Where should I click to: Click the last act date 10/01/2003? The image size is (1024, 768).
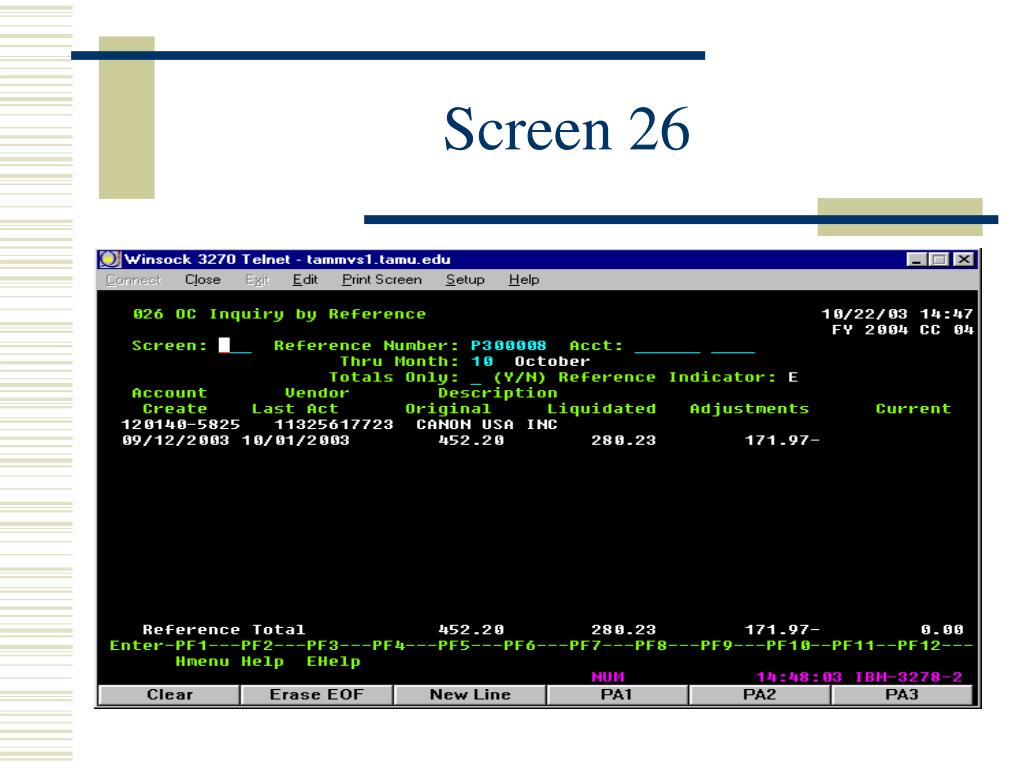pyautogui.click(x=296, y=440)
